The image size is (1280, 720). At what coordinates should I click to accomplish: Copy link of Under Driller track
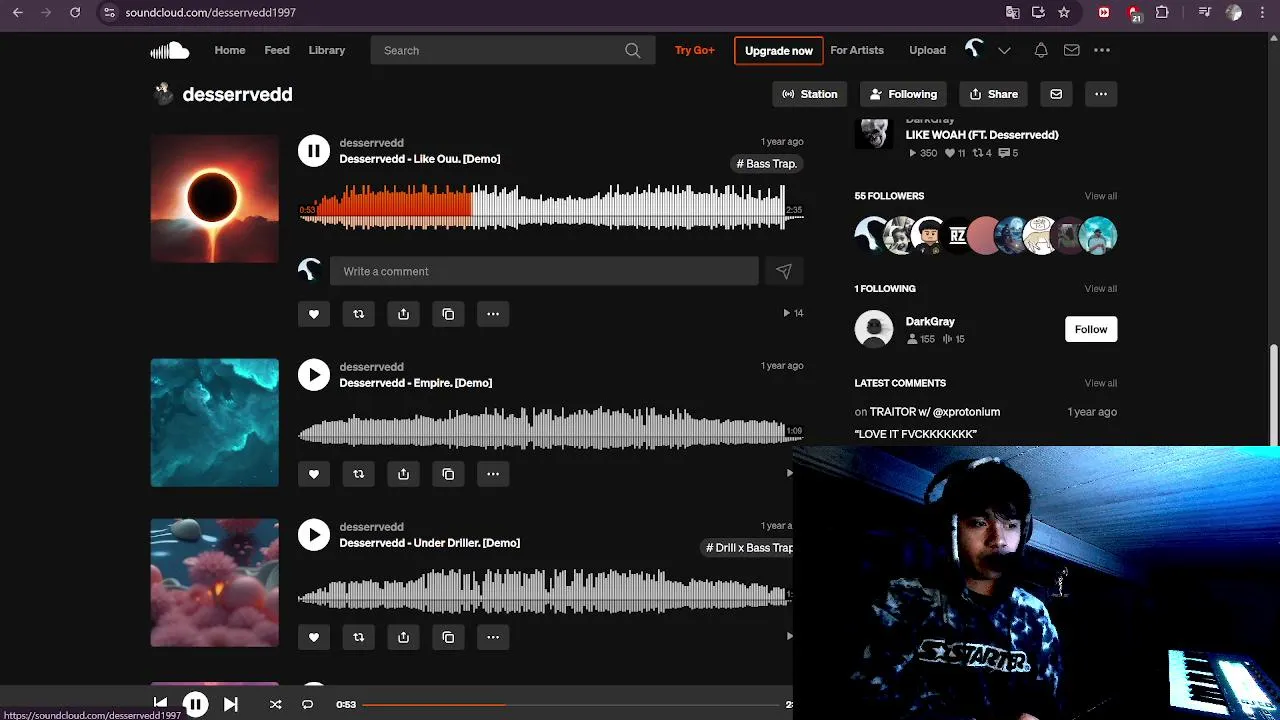pos(448,637)
